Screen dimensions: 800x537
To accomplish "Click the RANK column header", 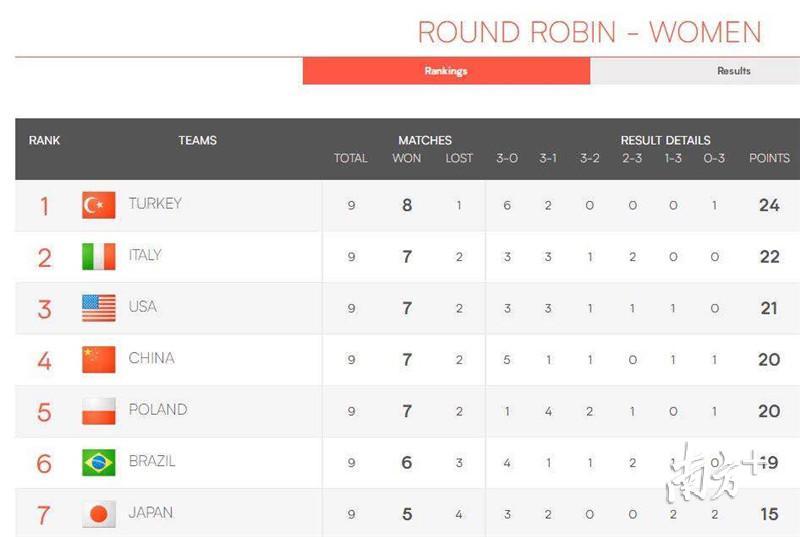I will [44, 140].
